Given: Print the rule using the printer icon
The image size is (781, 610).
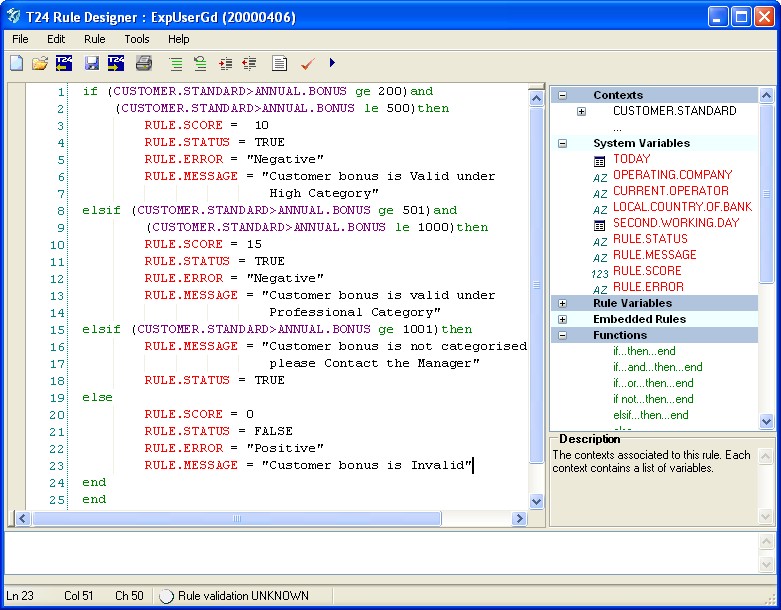Looking at the screenshot, I should tap(144, 63).
